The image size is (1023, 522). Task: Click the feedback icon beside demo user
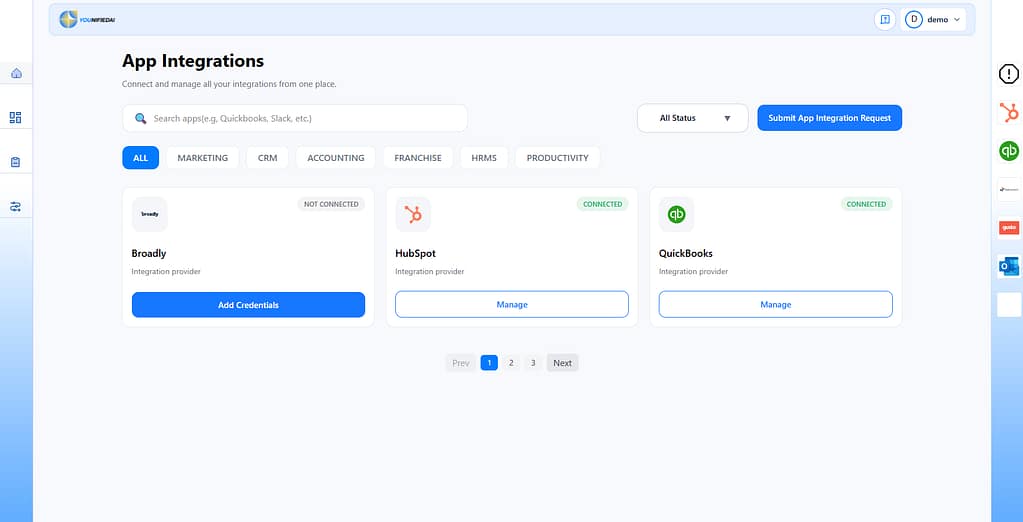click(x=885, y=20)
